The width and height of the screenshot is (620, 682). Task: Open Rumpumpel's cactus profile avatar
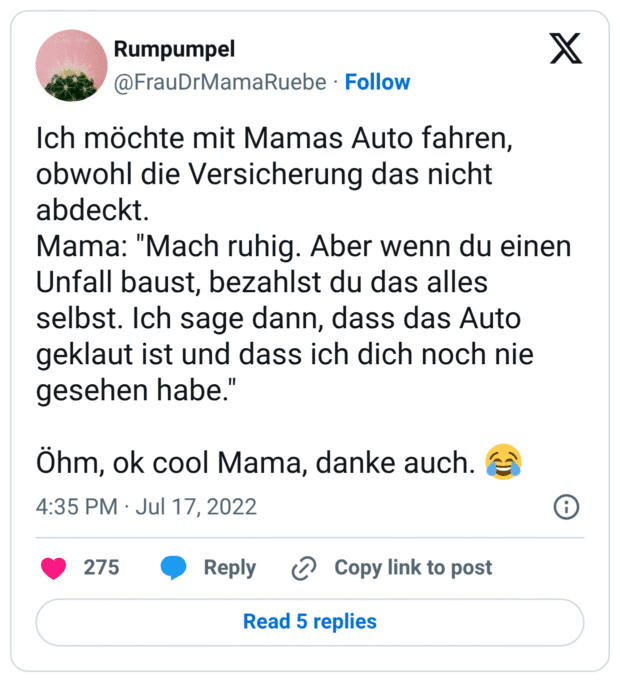click(x=71, y=65)
